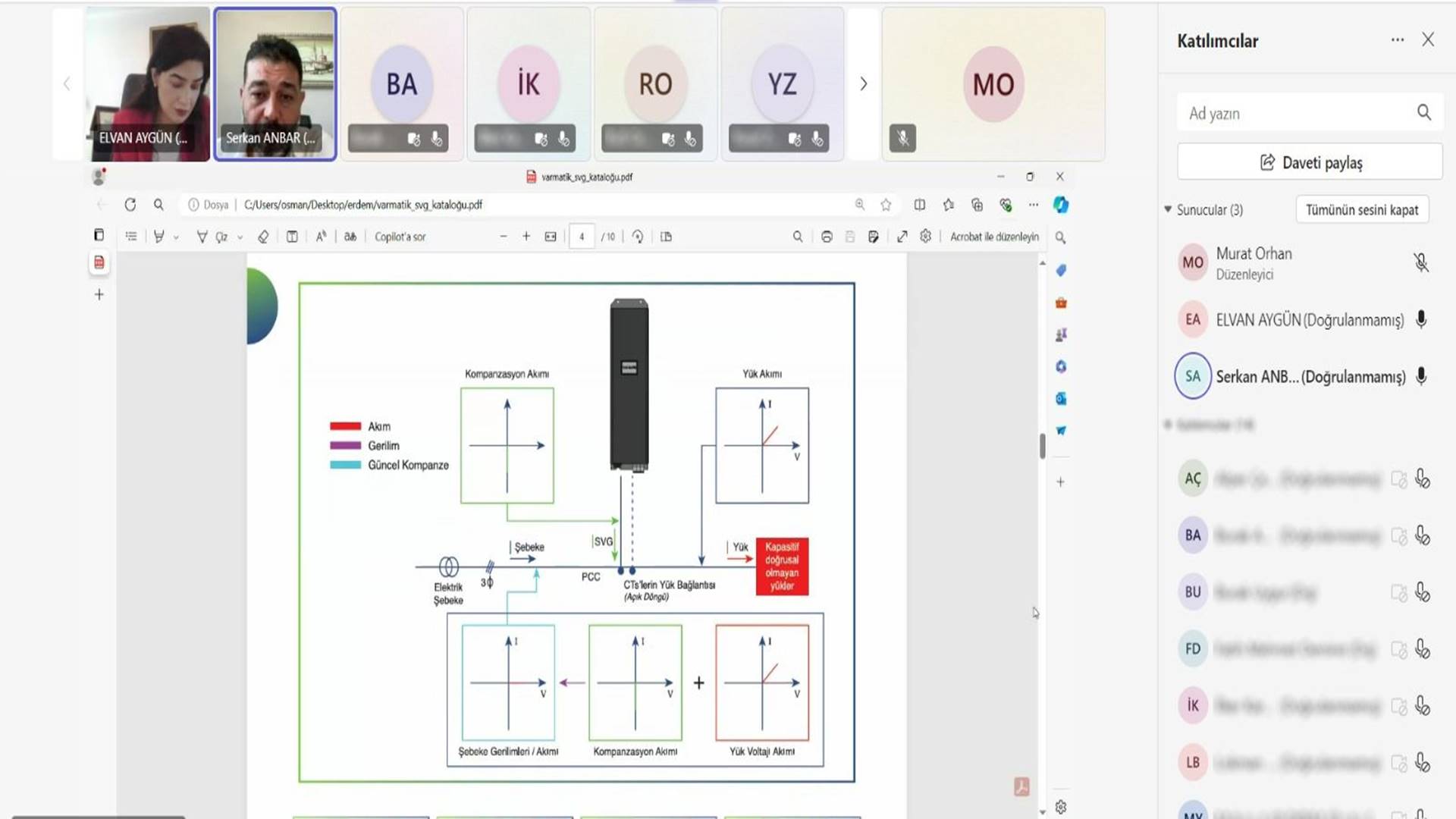Image resolution: width=1456 pixels, height=819 pixels.
Task: Toggle camera icon for participant FD
Action: 1399,649
